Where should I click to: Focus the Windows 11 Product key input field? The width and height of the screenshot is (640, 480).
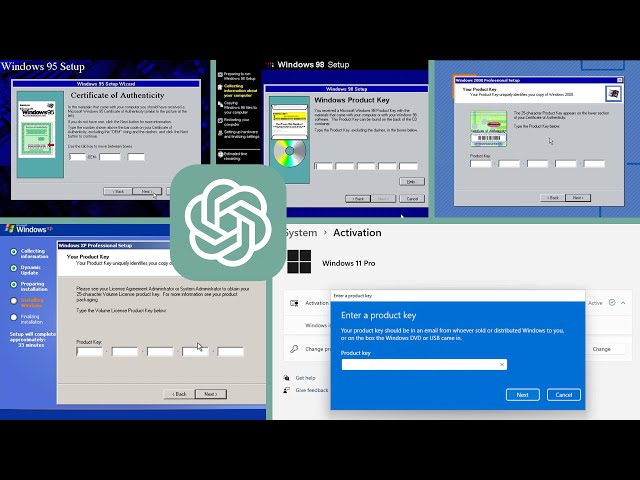point(424,364)
